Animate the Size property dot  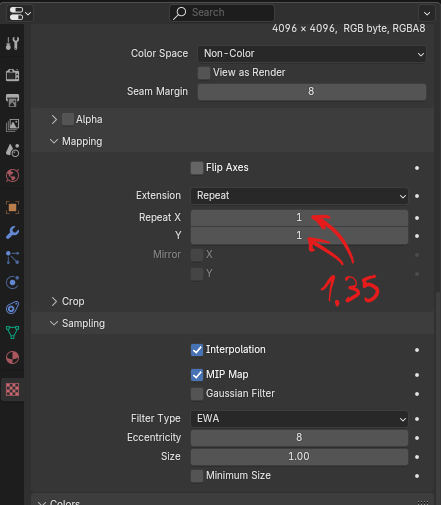tap(417, 457)
